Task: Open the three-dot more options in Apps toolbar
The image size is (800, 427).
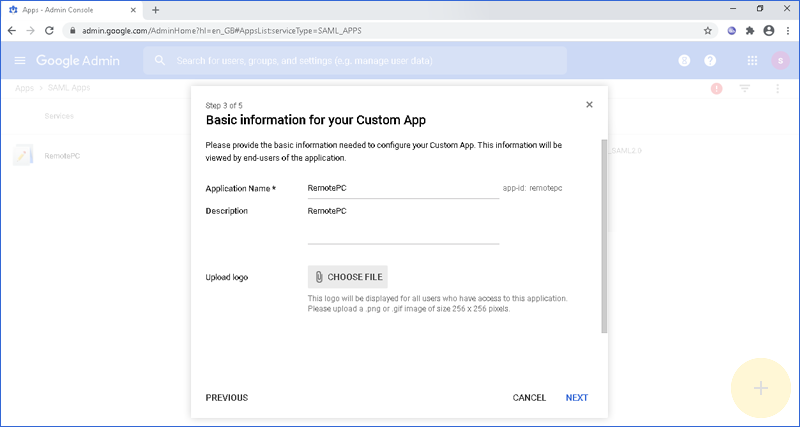Action: coord(777,89)
